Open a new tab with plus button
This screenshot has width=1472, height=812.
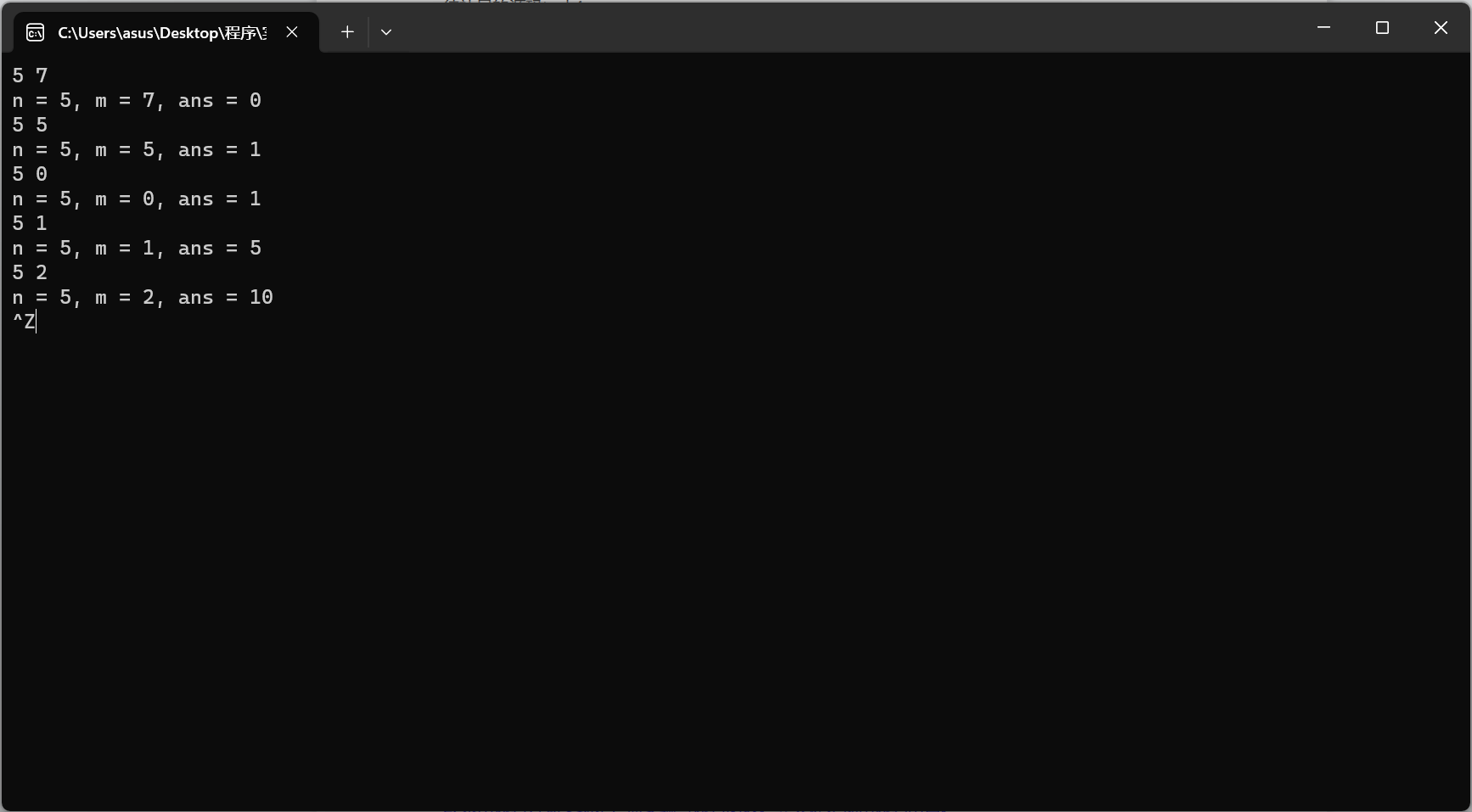coord(347,32)
